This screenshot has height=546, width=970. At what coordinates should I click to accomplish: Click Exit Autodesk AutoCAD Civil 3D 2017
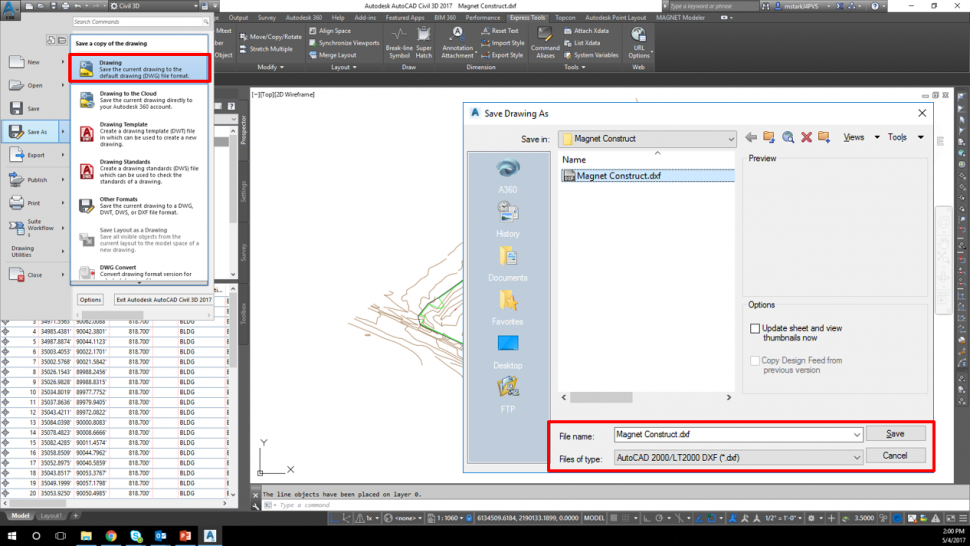[x=164, y=299]
